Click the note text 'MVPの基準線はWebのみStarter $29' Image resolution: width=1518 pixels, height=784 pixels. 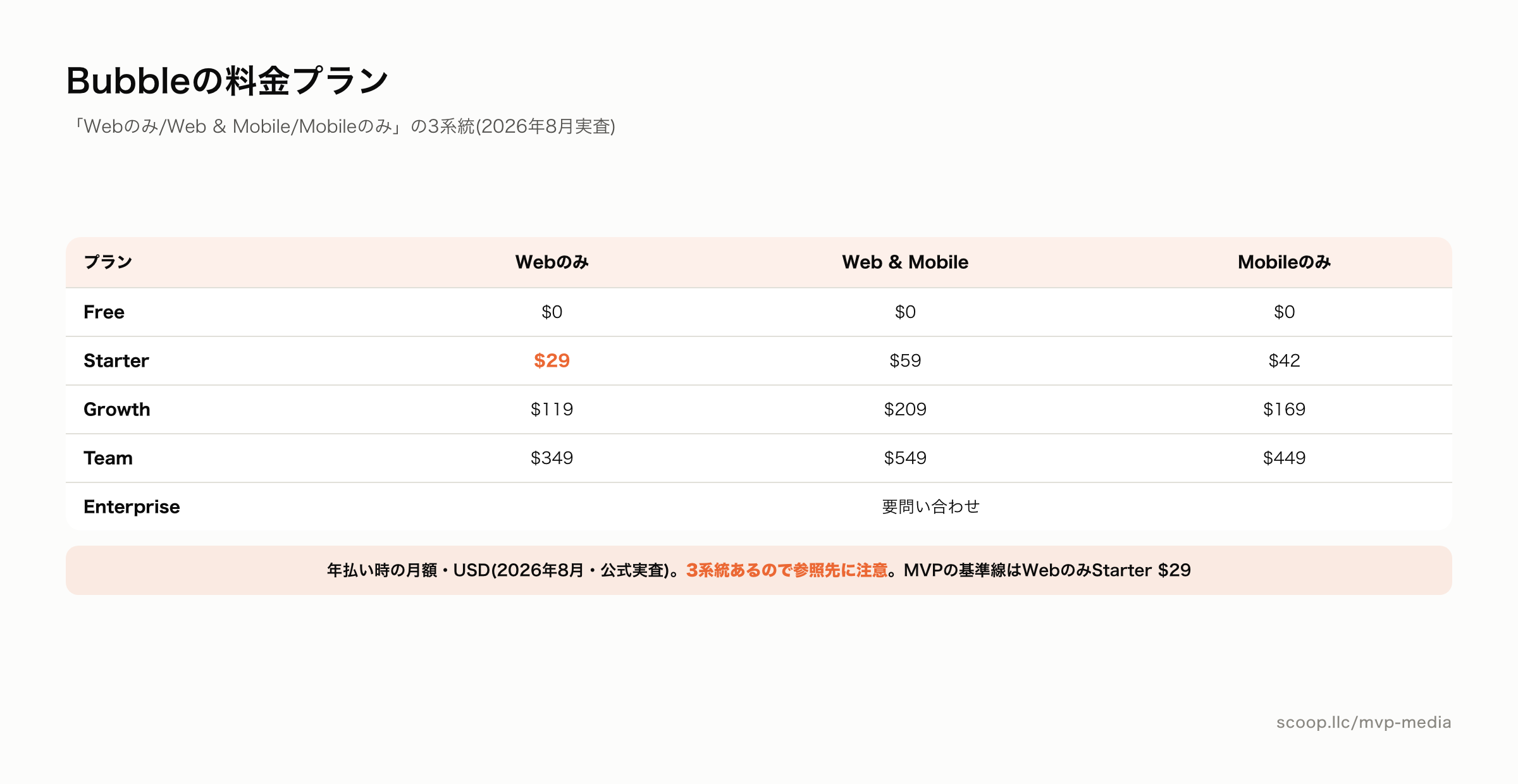[1047, 570]
